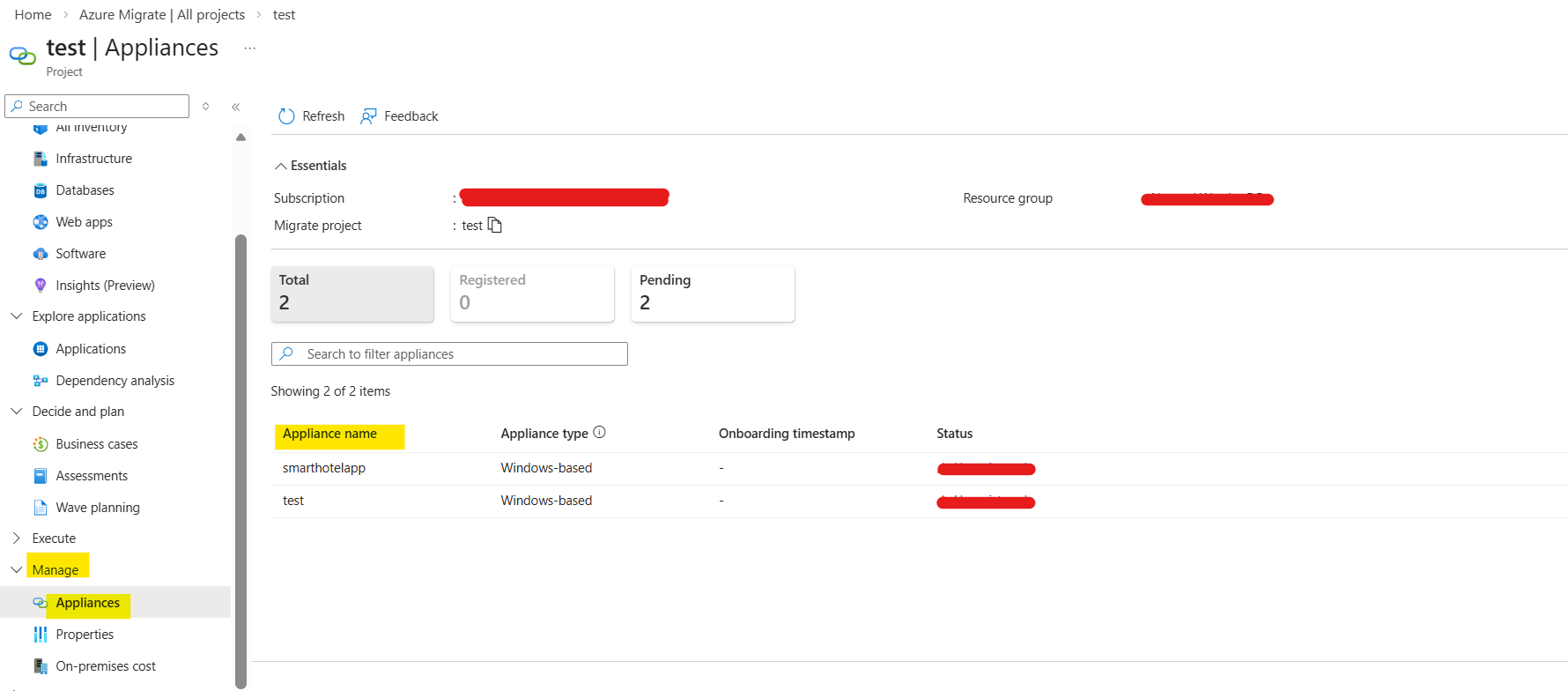1568x691 pixels.
Task: Click the Software icon in the sidebar
Action: [x=41, y=254]
